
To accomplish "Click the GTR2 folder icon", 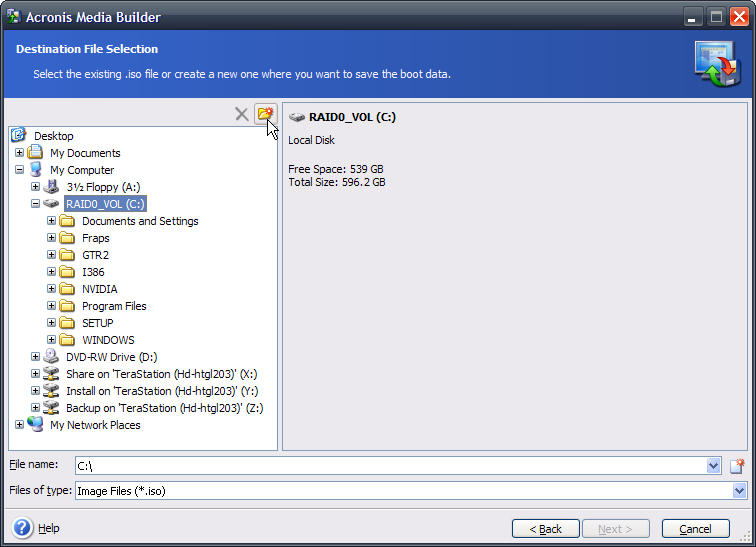I will tap(67, 255).
